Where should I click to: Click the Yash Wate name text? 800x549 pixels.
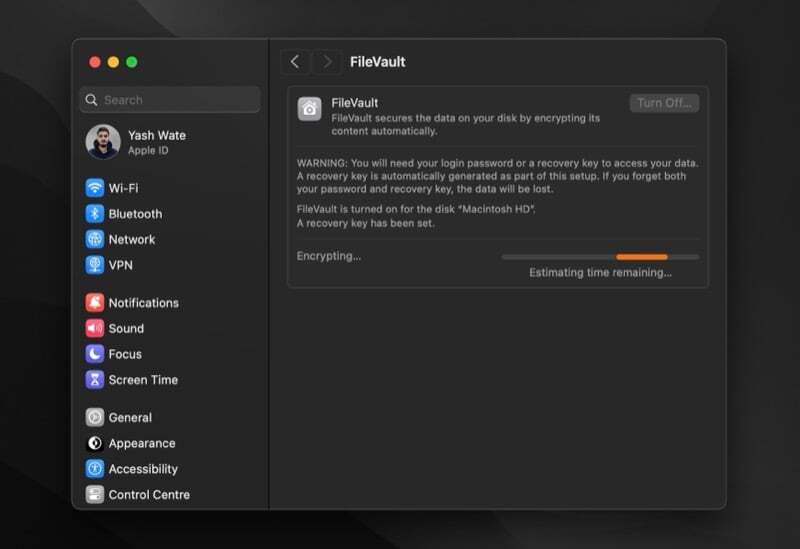click(157, 135)
